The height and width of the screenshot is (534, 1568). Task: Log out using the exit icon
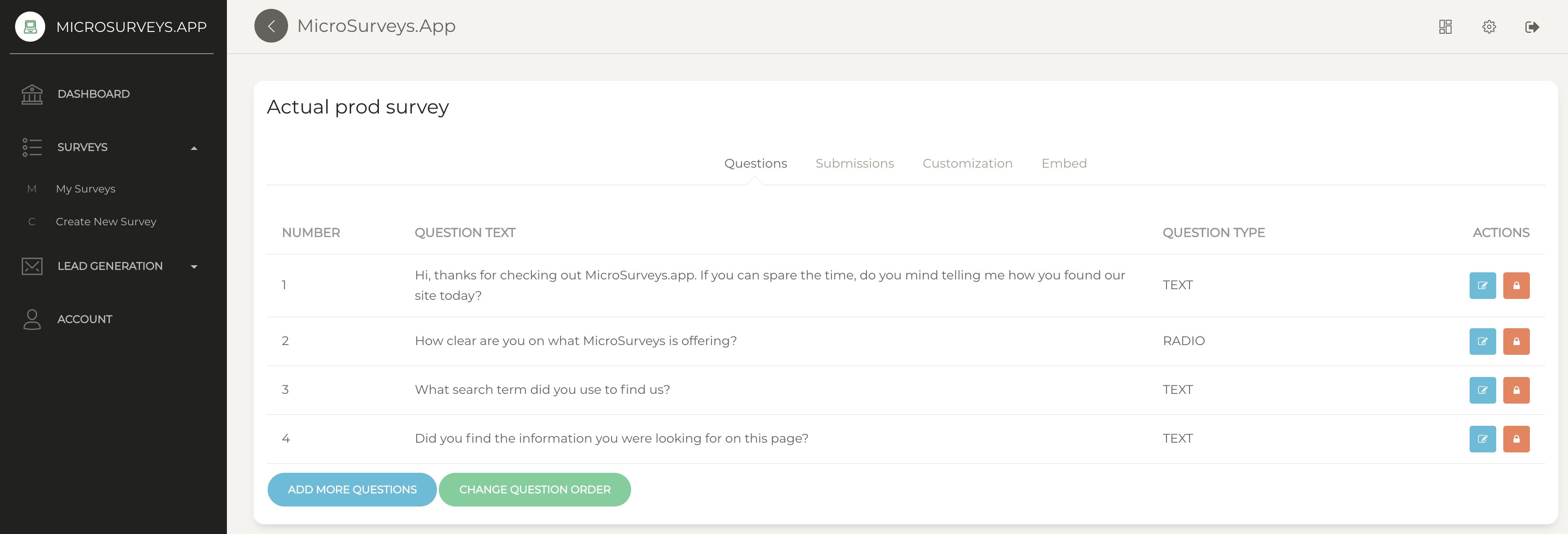(x=1533, y=26)
